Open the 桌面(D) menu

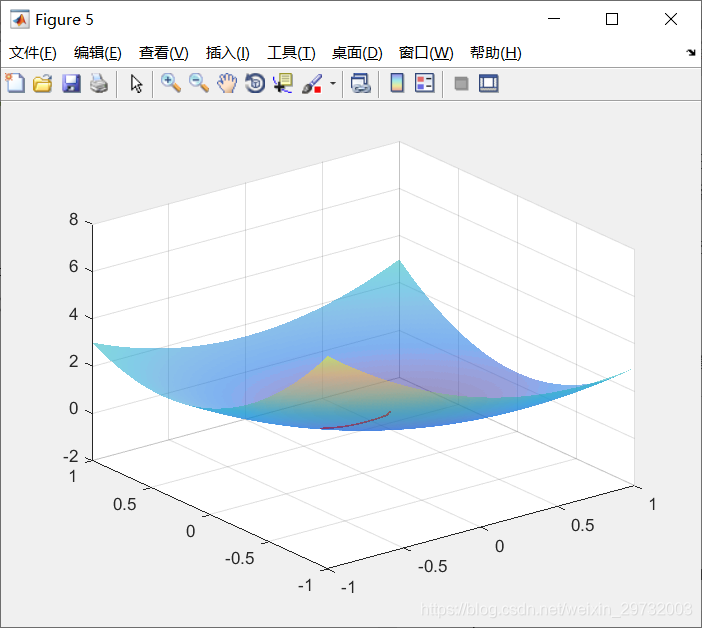pos(357,53)
